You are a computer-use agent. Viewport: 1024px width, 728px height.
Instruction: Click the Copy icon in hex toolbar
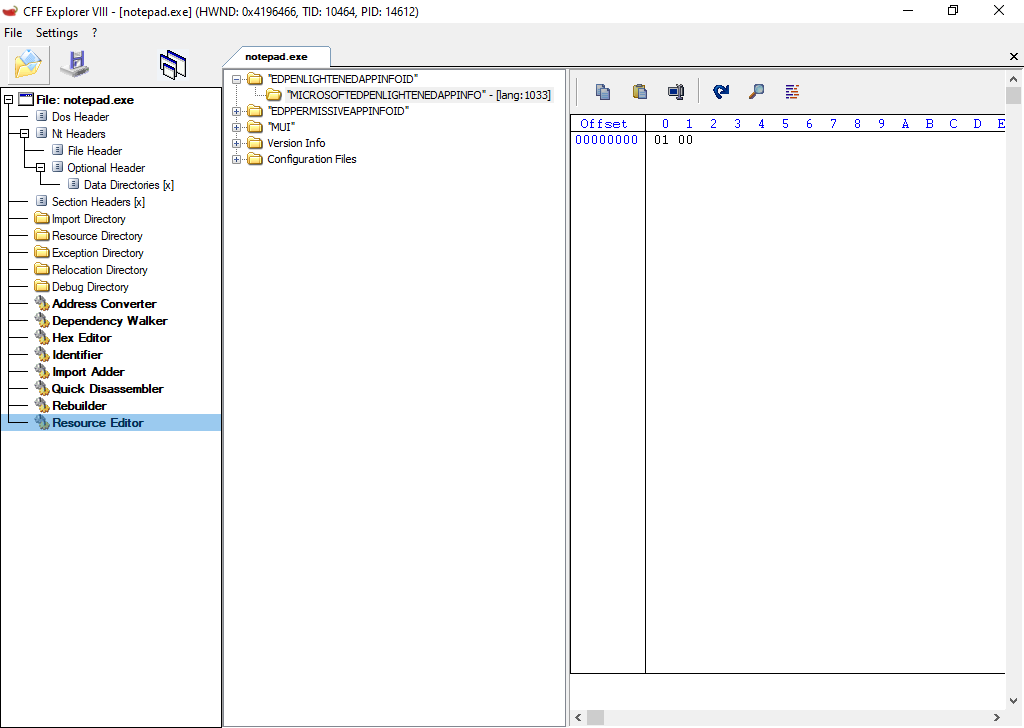tap(603, 92)
